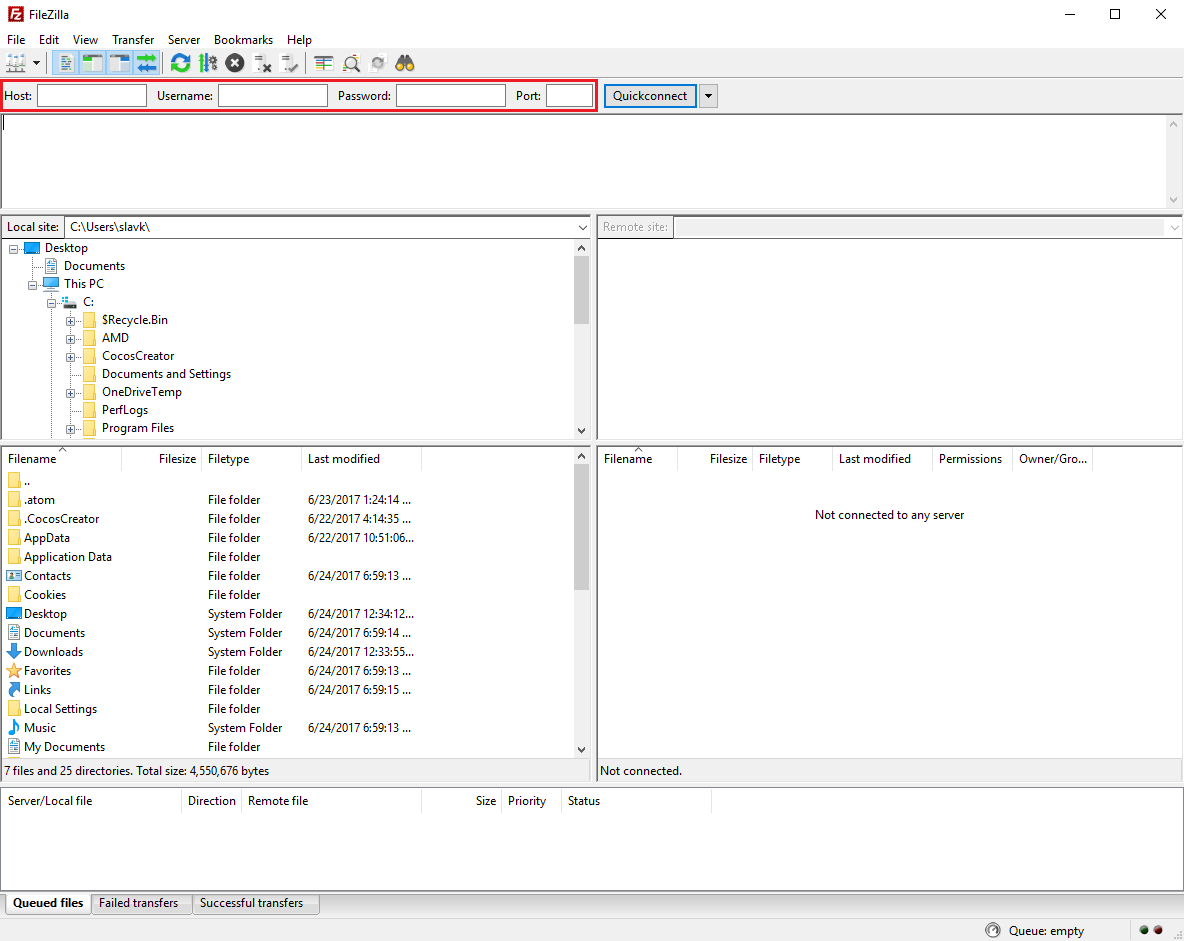The image size is (1184, 941).
Task: Sort remote list by Permissions header
Action: (x=970, y=459)
